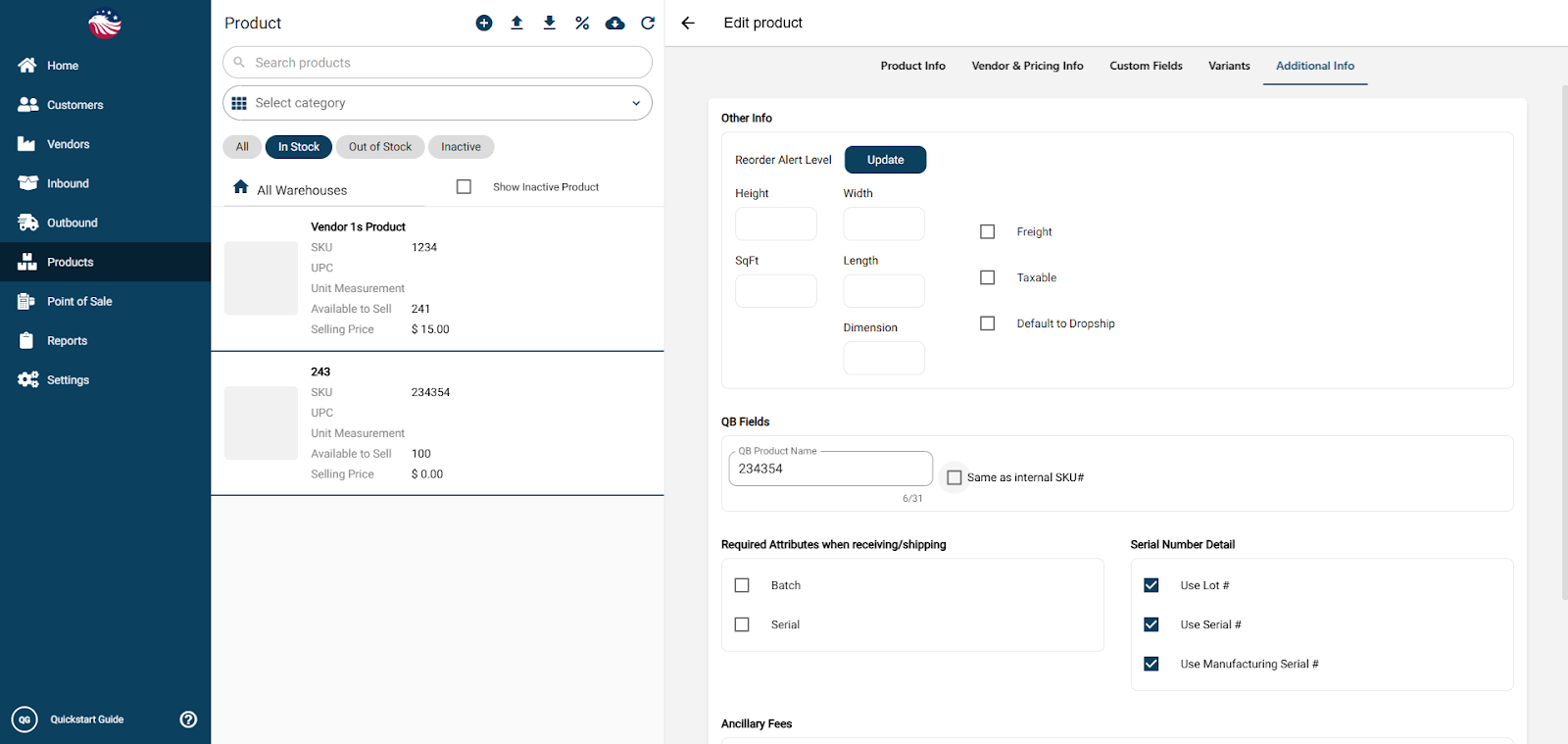Filter products by Out of Stock
The width and height of the screenshot is (1568, 744).
pyautogui.click(x=380, y=147)
